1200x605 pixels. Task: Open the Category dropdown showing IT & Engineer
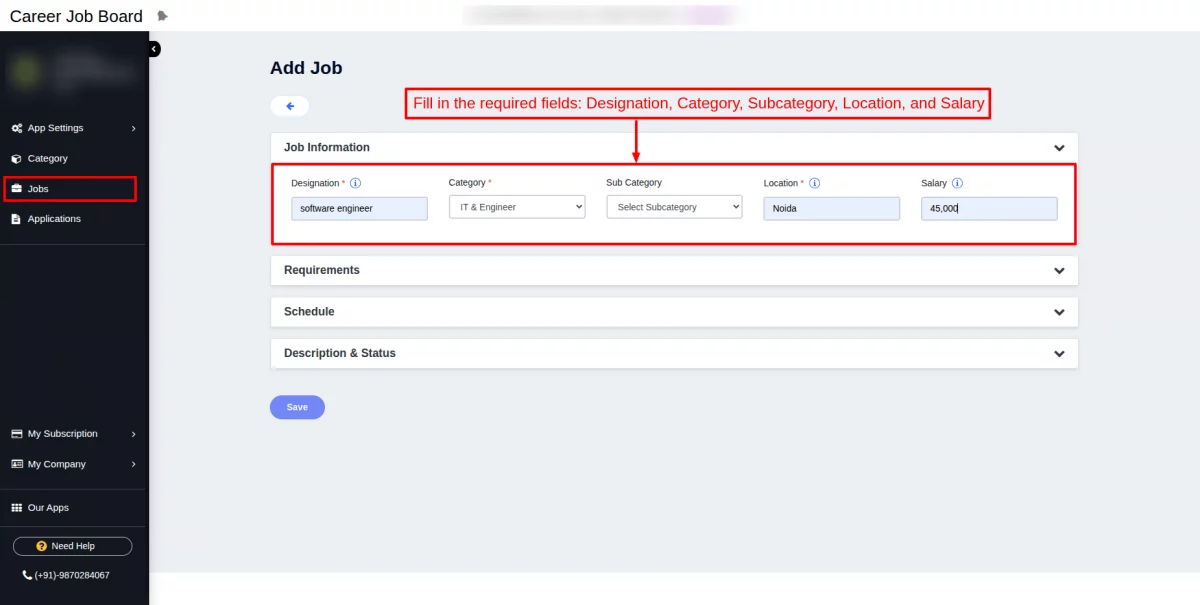coord(517,206)
